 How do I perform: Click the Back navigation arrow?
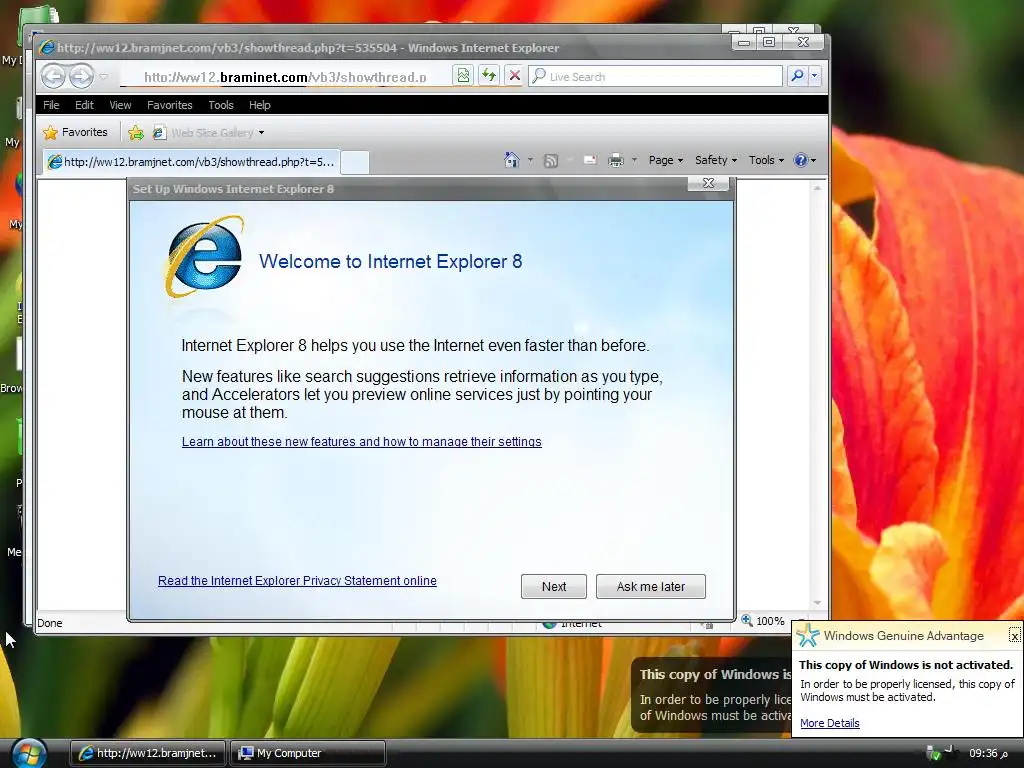54,76
